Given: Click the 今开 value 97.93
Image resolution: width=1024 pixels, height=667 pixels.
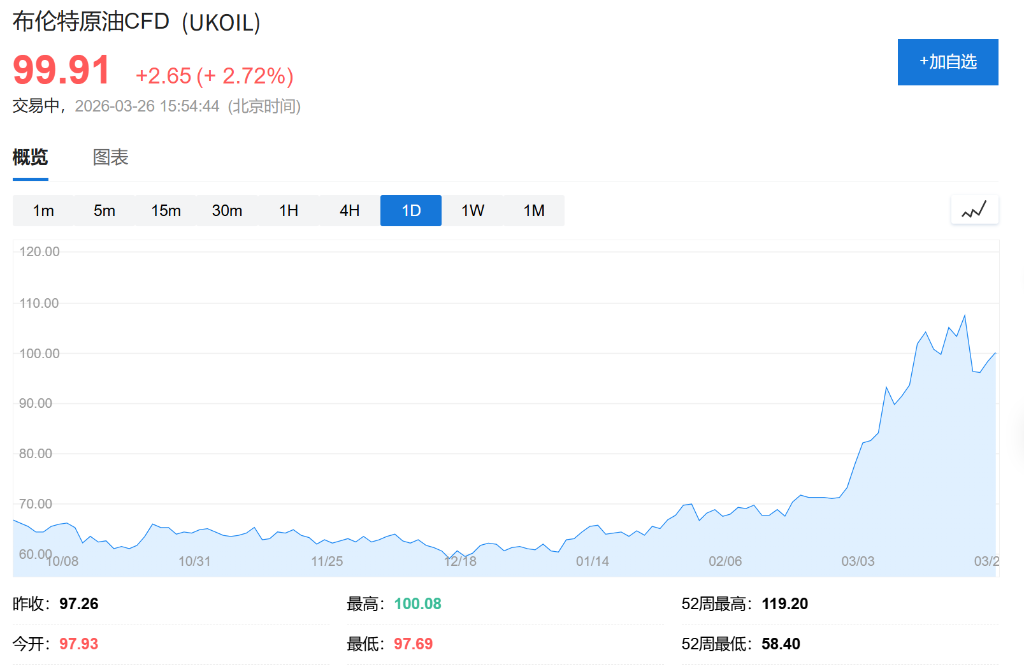Looking at the screenshot, I should coord(78,643).
